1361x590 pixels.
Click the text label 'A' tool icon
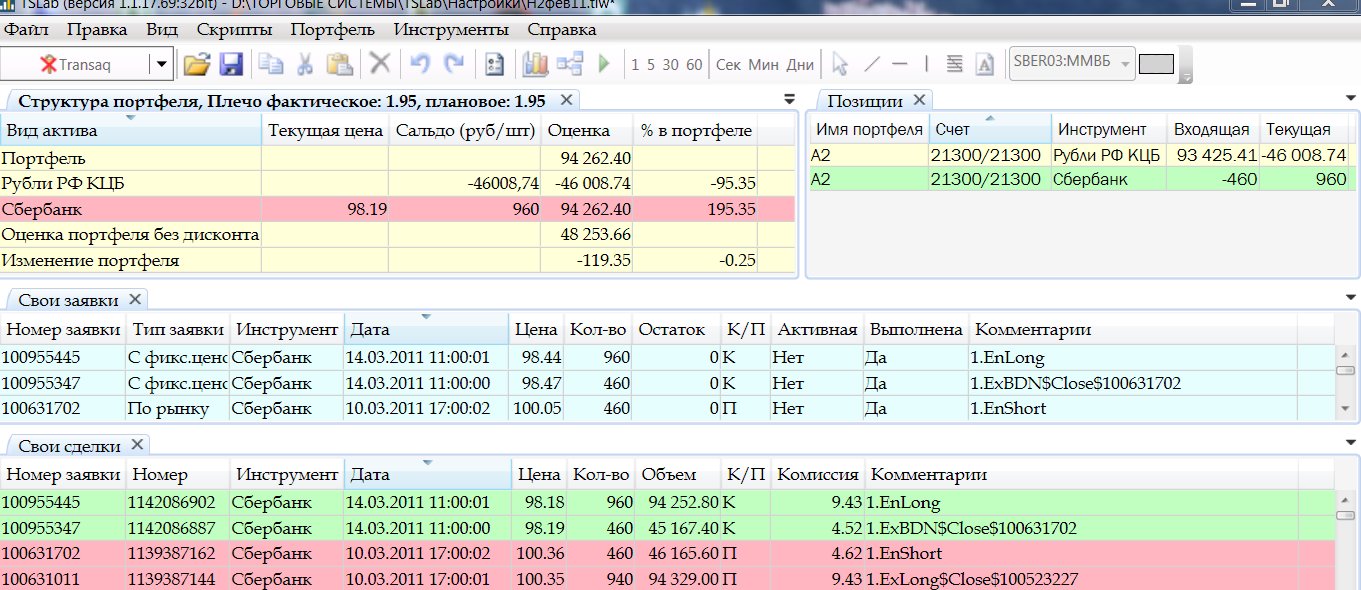tap(984, 65)
